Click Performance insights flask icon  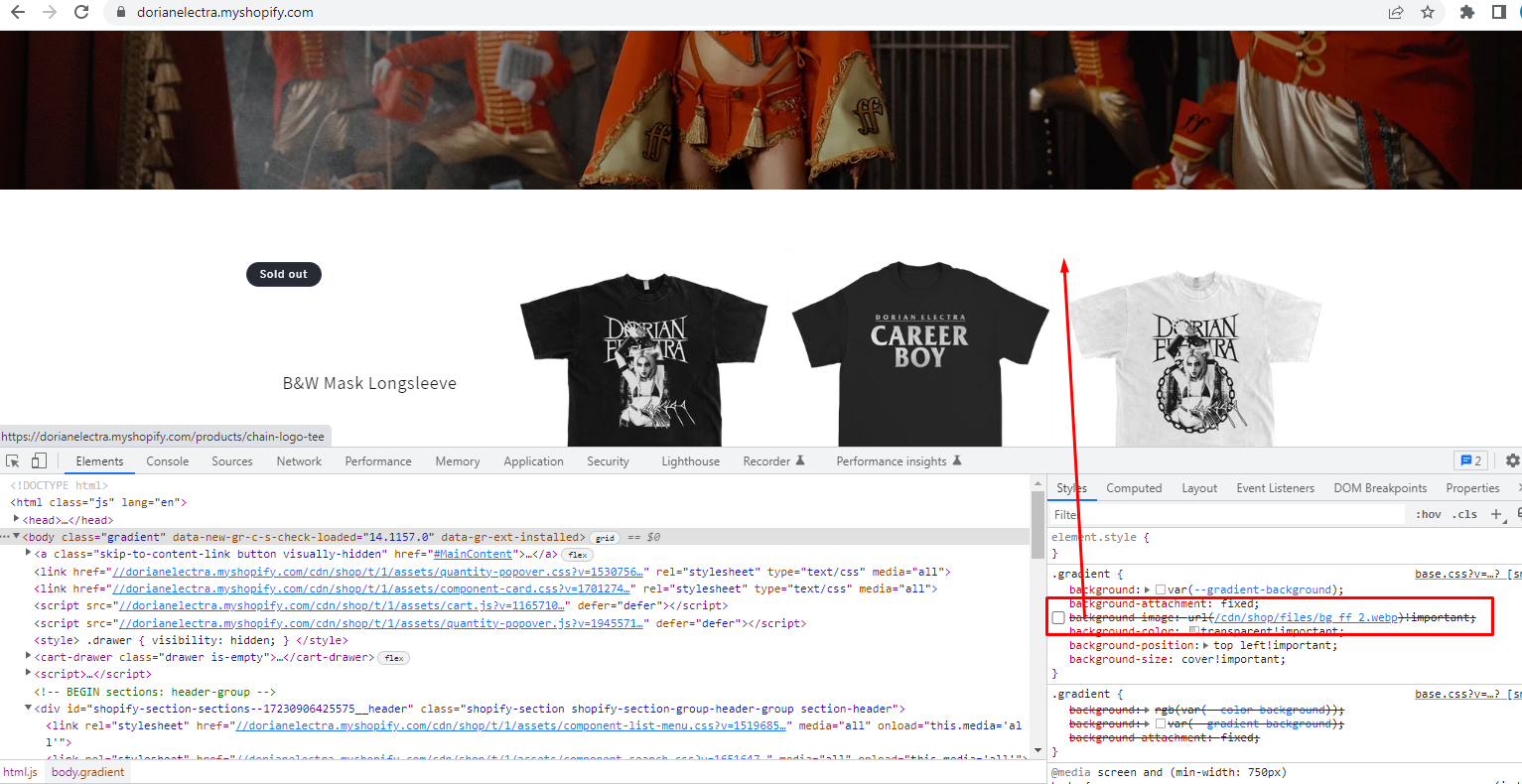(957, 460)
